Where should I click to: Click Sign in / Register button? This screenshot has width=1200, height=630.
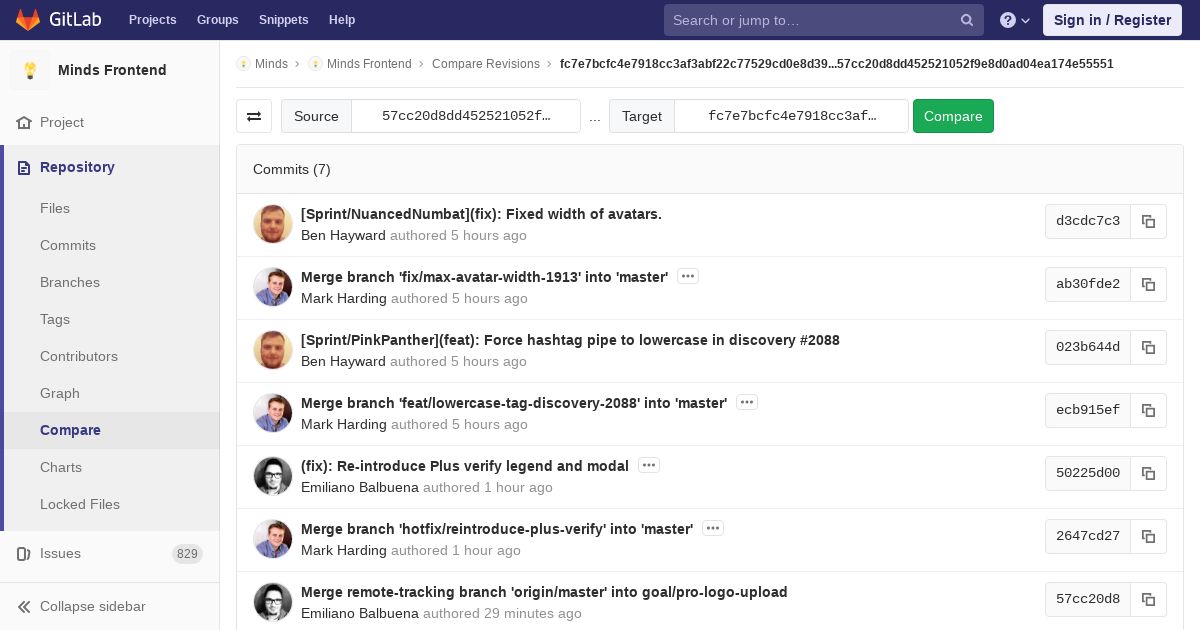coord(1112,20)
